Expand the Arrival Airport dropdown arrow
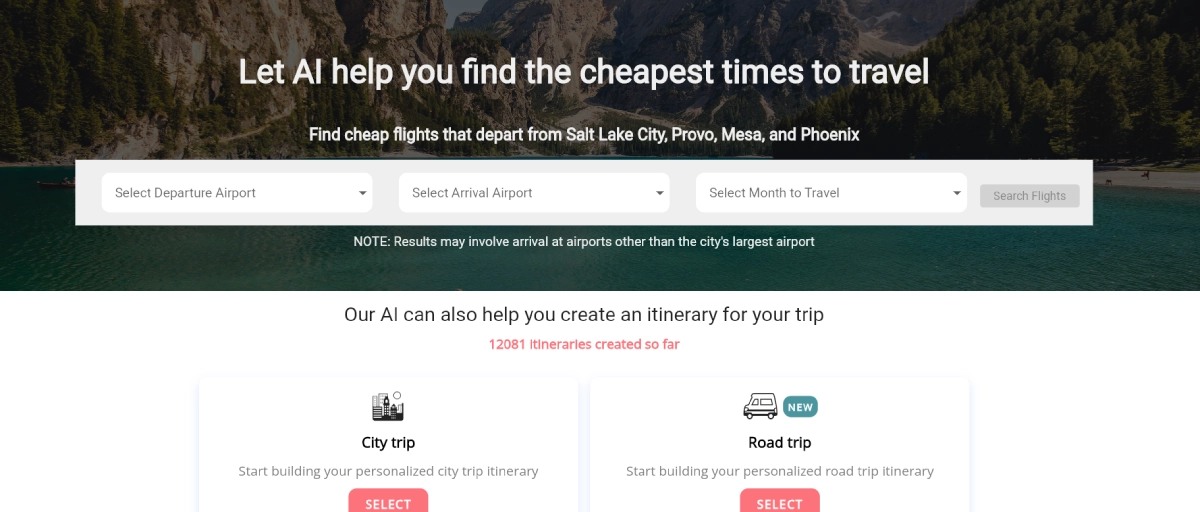This screenshot has width=1200, height=512. (659, 194)
